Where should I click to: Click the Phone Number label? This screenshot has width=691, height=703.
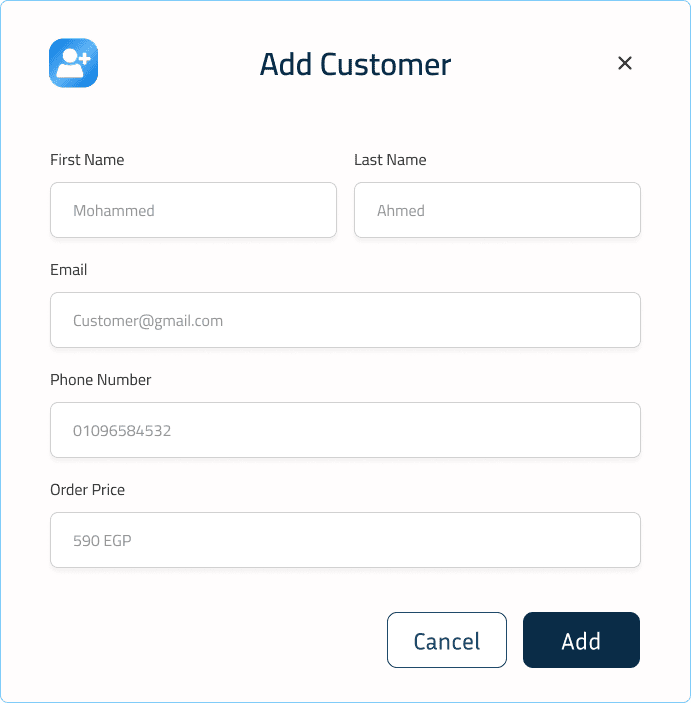click(x=101, y=380)
